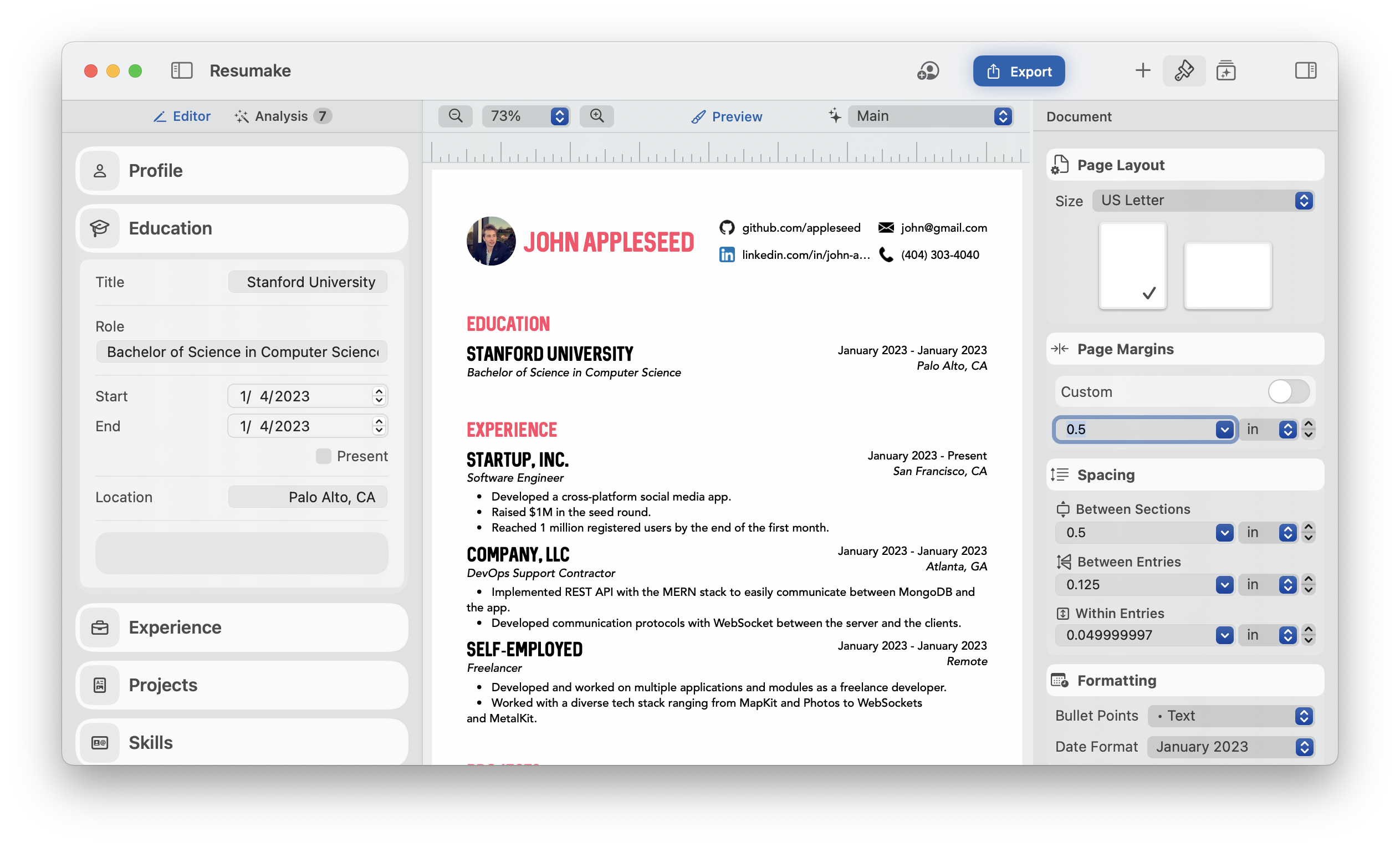The image size is (1400, 847).
Task: Click the Profile person icon
Action: click(100, 170)
